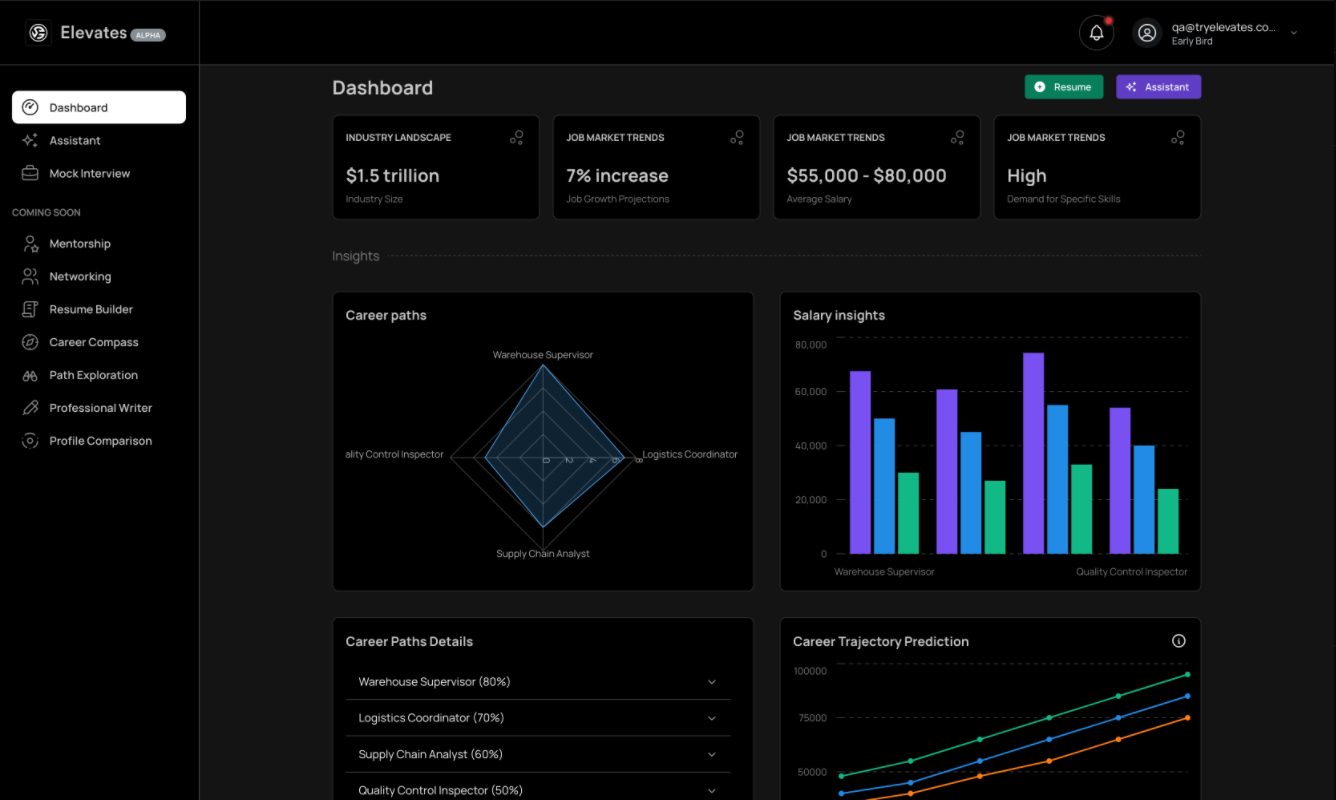Click the Resume Builder document icon
Screen dimensions: 1336x800
point(30,309)
